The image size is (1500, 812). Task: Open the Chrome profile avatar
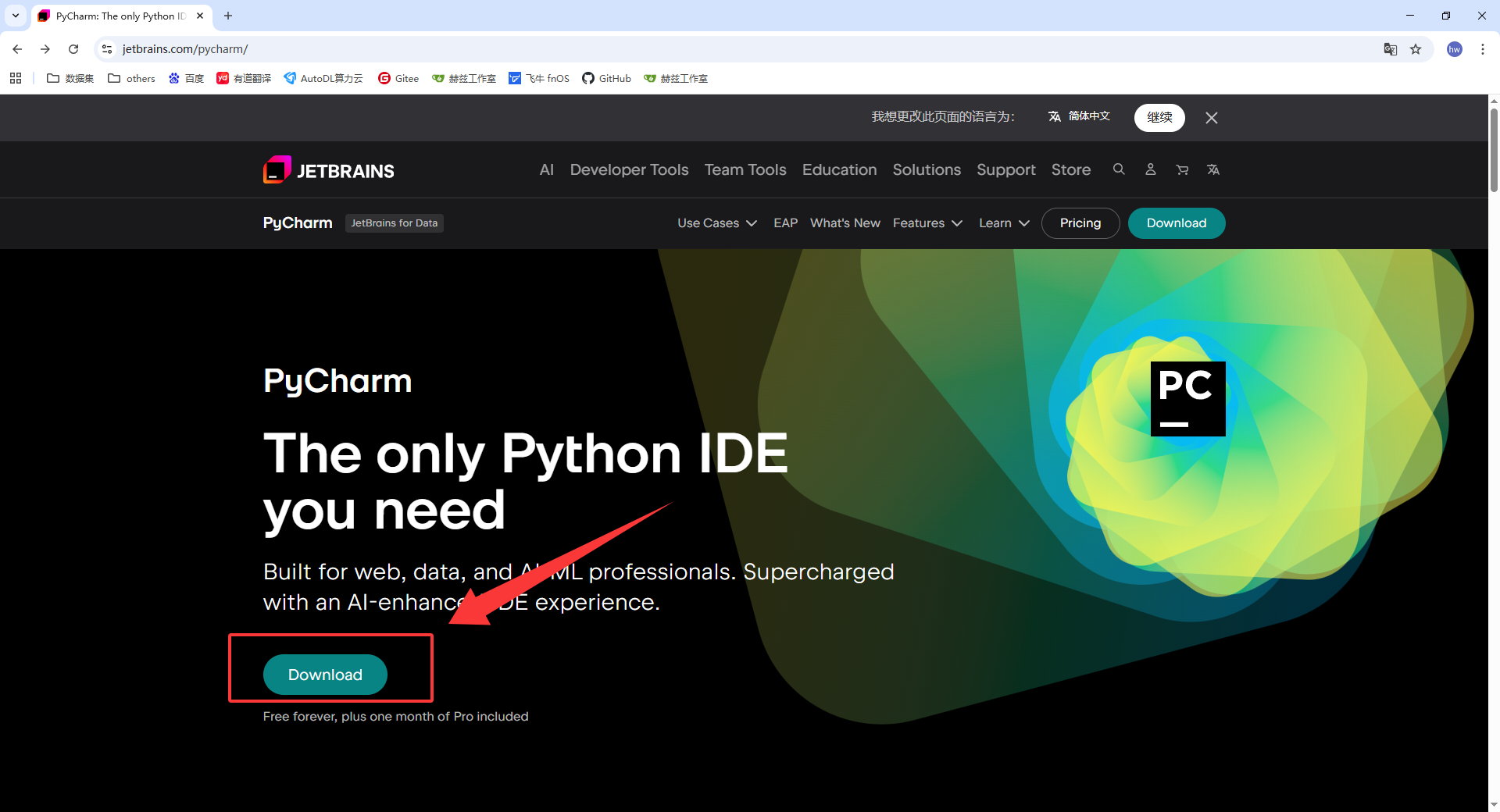click(x=1455, y=49)
